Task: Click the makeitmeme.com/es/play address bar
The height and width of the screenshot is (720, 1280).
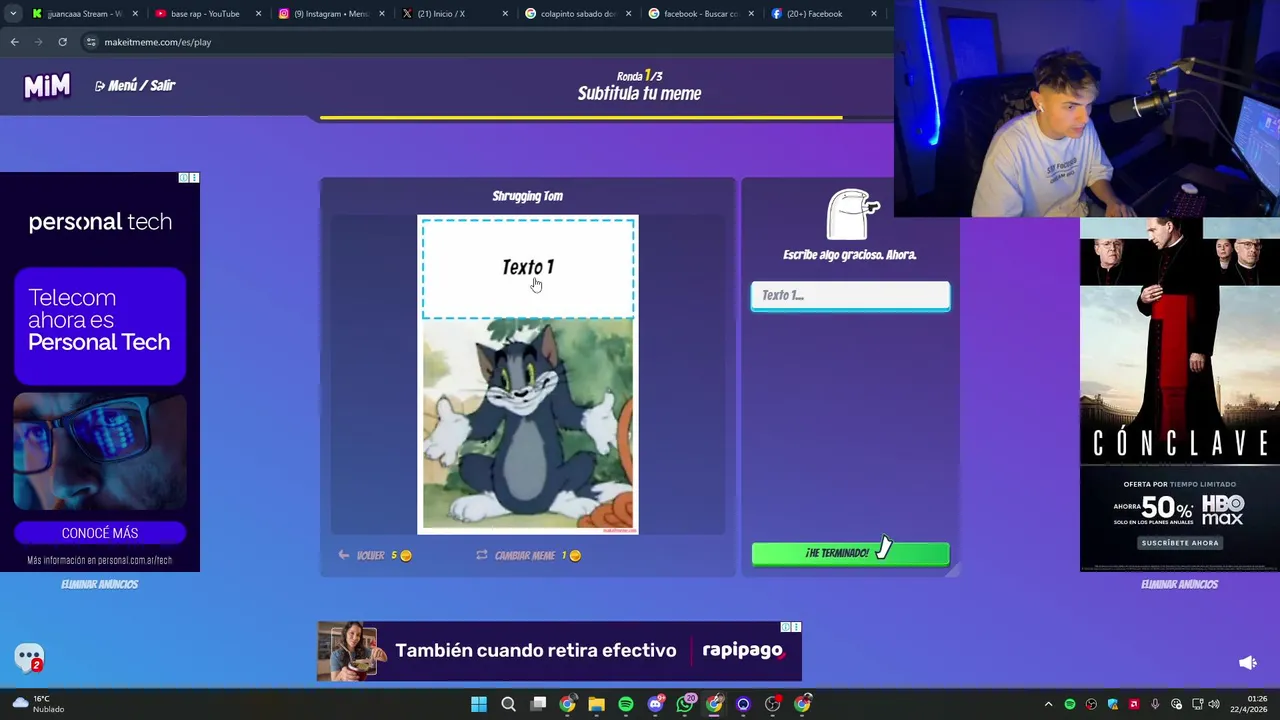Action: pyautogui.click(x=157, y=42)
